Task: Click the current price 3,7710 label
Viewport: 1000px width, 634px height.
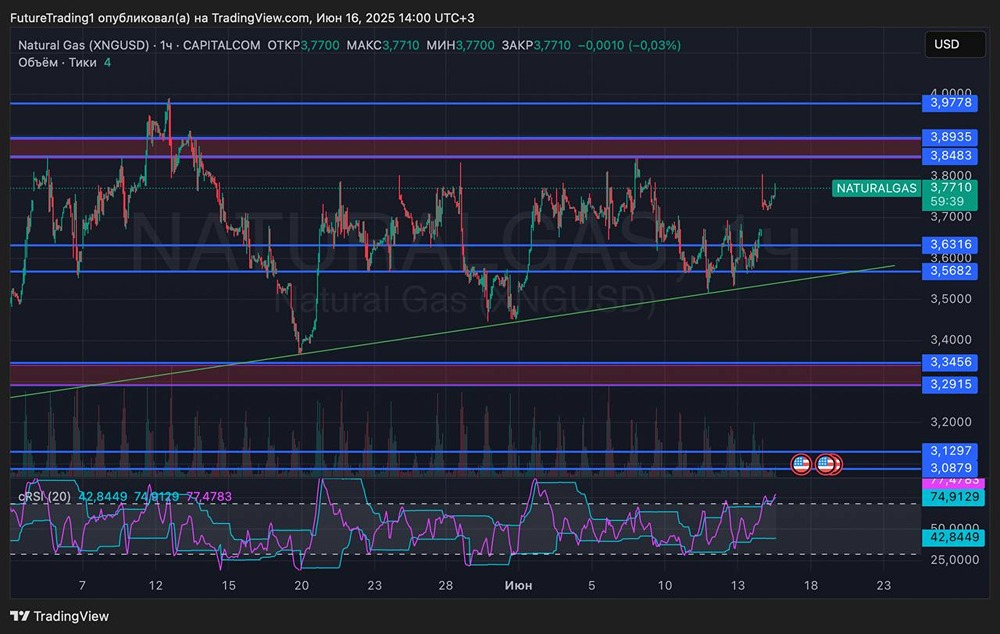Action: pyautogui.click(x=950, y=187)
